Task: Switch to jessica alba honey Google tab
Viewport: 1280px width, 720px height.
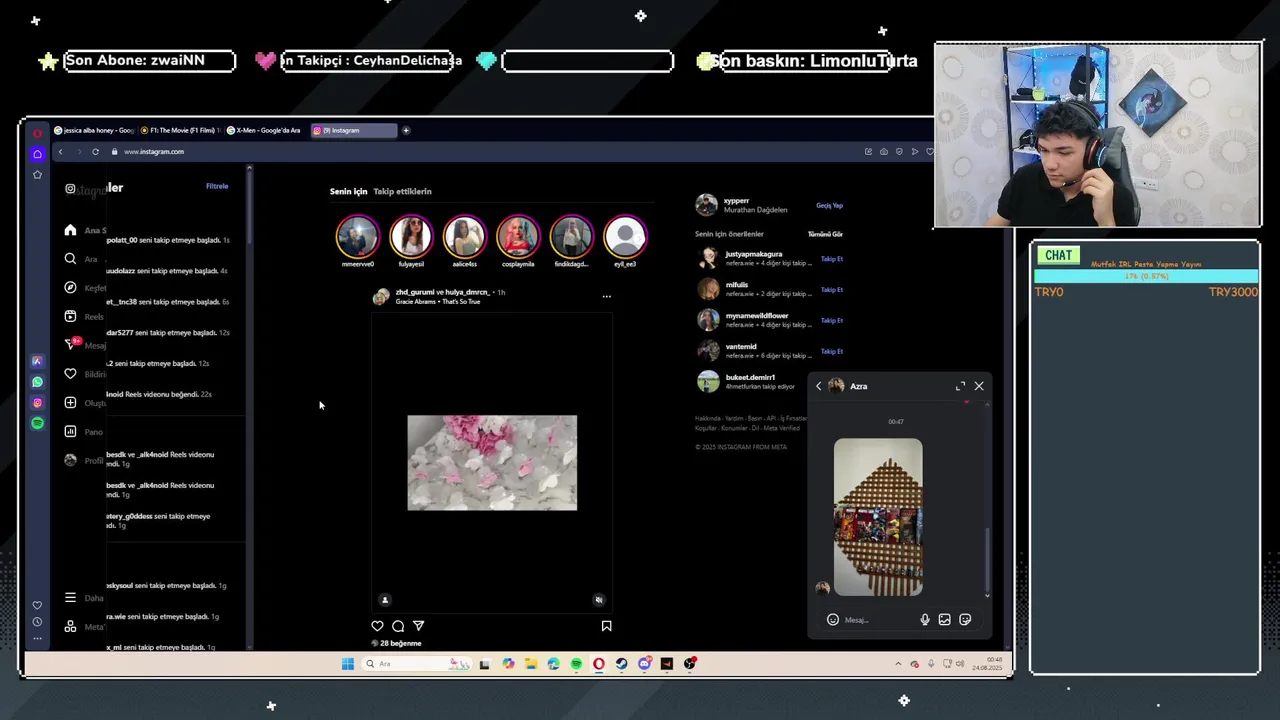Action: click(94, 130)
